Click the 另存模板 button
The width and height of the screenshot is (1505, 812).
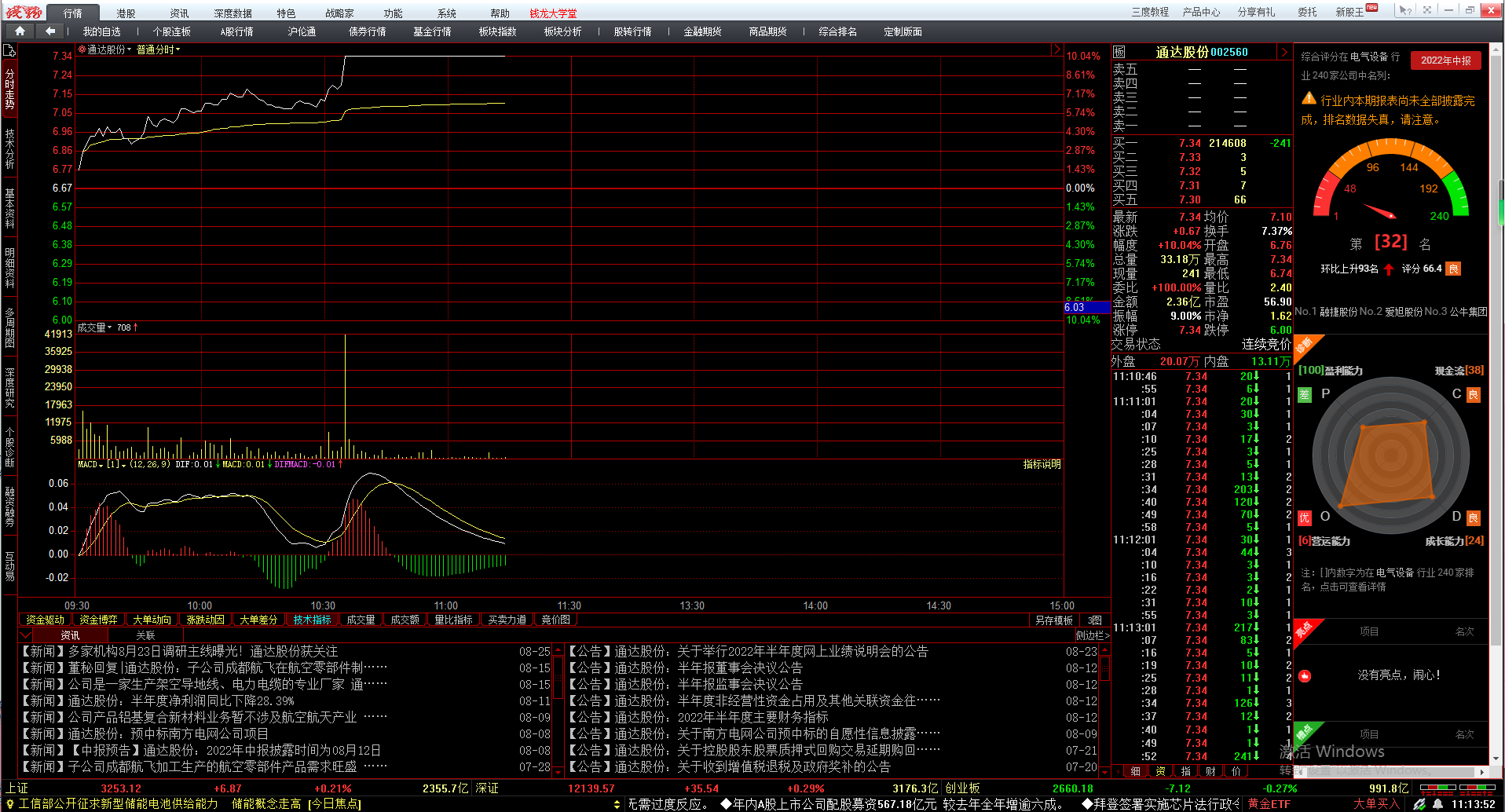tap(1053, 620)
